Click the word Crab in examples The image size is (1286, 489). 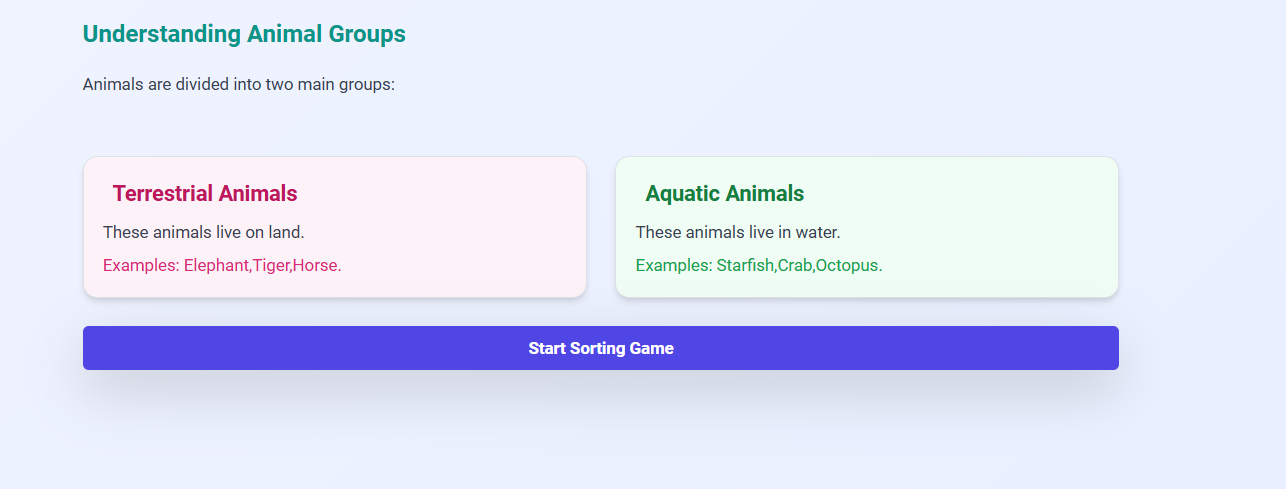(x=794, y=265)
